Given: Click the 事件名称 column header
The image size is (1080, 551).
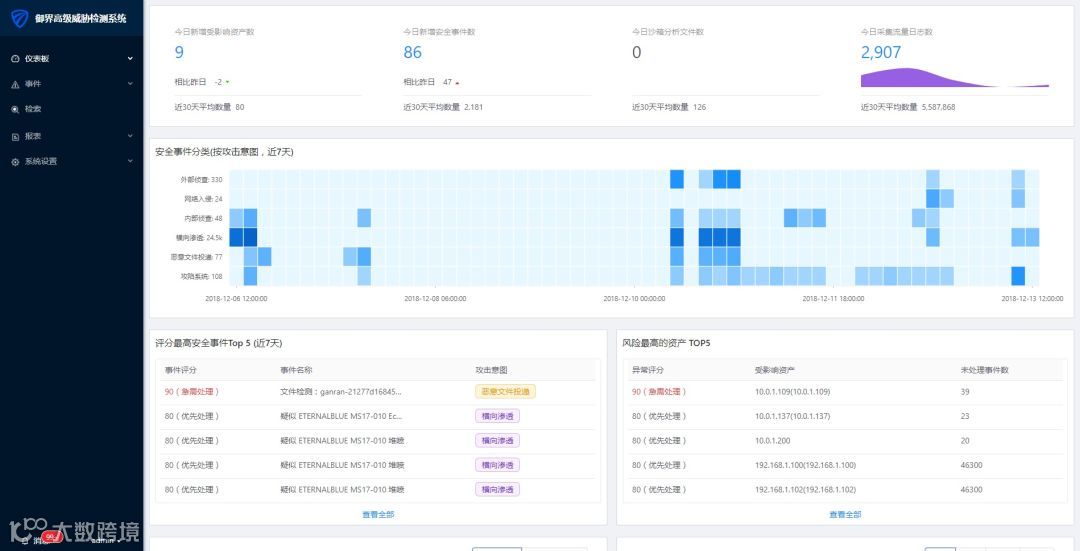Looking at the screenshot, I should pyautogui.click(x=296, y=371).
